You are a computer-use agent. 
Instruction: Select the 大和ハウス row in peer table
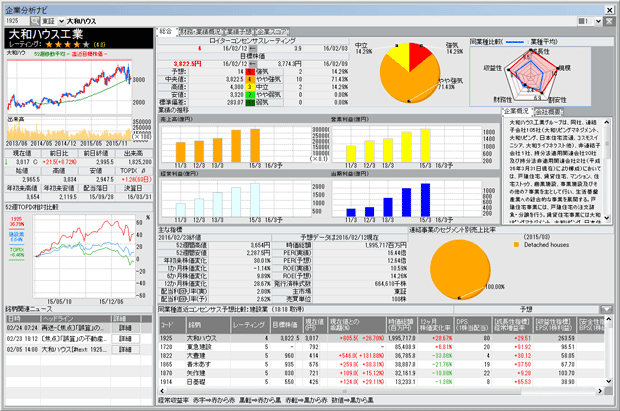coord(382,338)
